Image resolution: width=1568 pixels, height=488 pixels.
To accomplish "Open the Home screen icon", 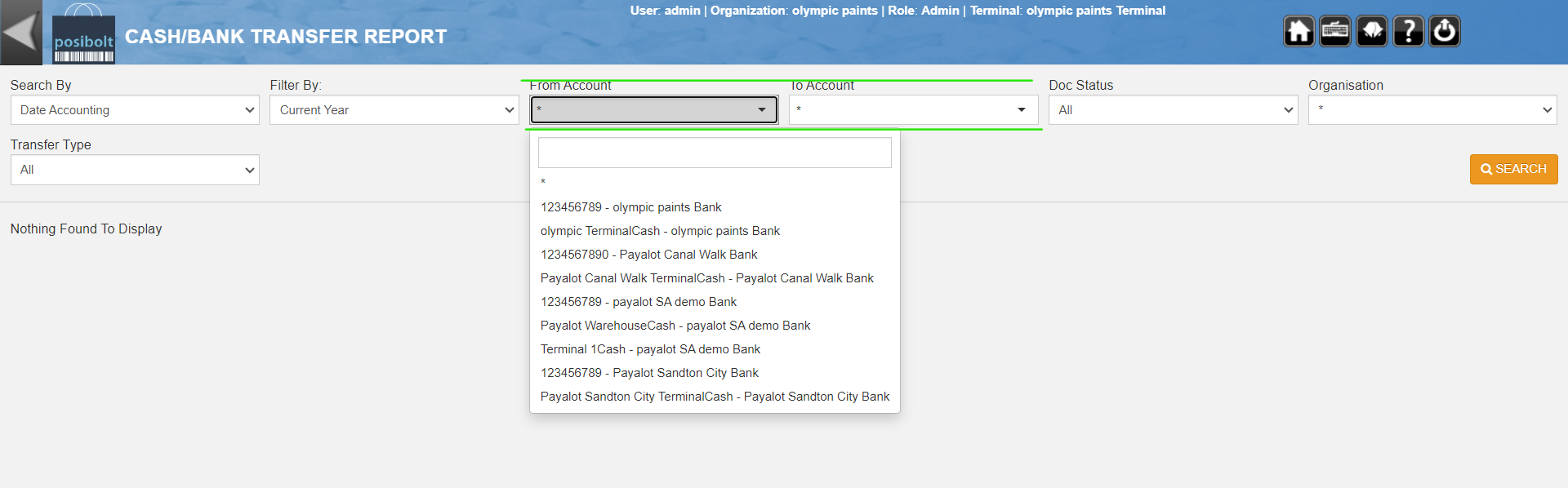I will 1298,32.
